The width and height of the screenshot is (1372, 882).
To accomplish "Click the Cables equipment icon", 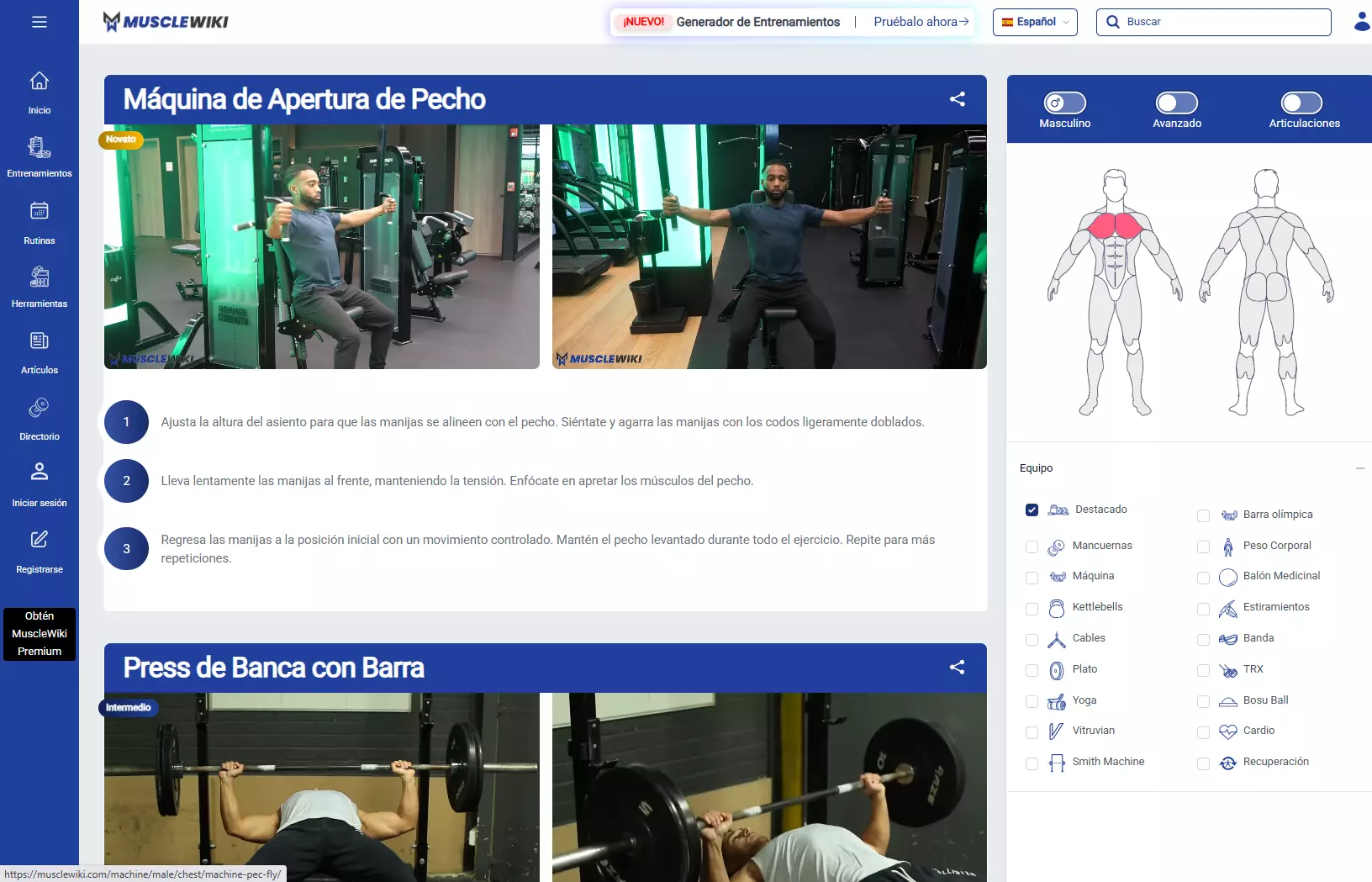I will tap(1057, 640).
